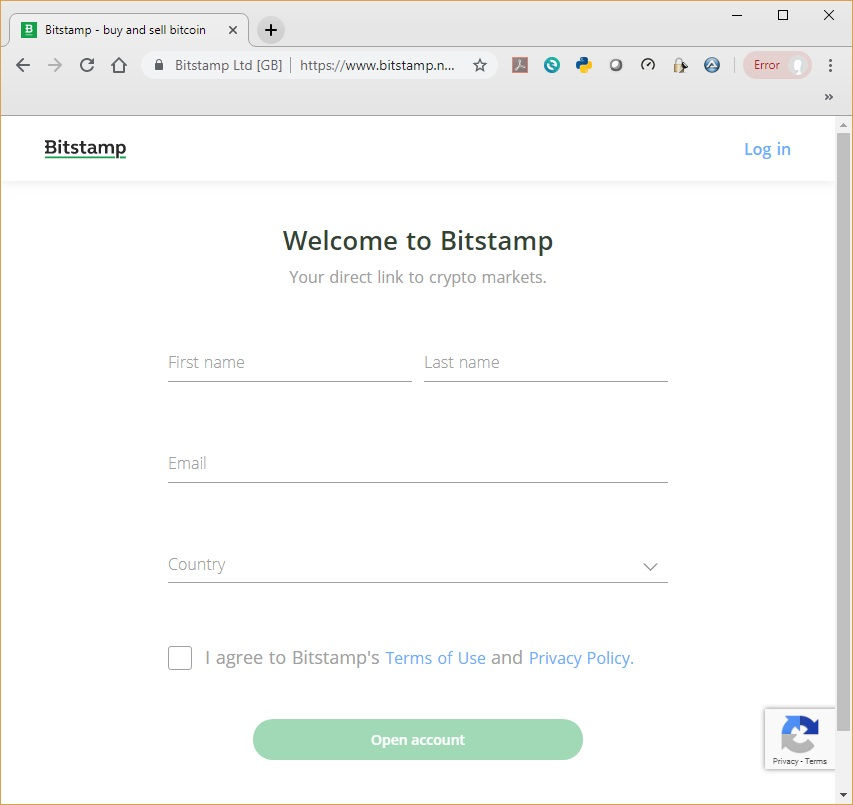This screenshot has width=853, height=805.
Task: Click the scrollbar up arrow
Action: coord(843,125)
